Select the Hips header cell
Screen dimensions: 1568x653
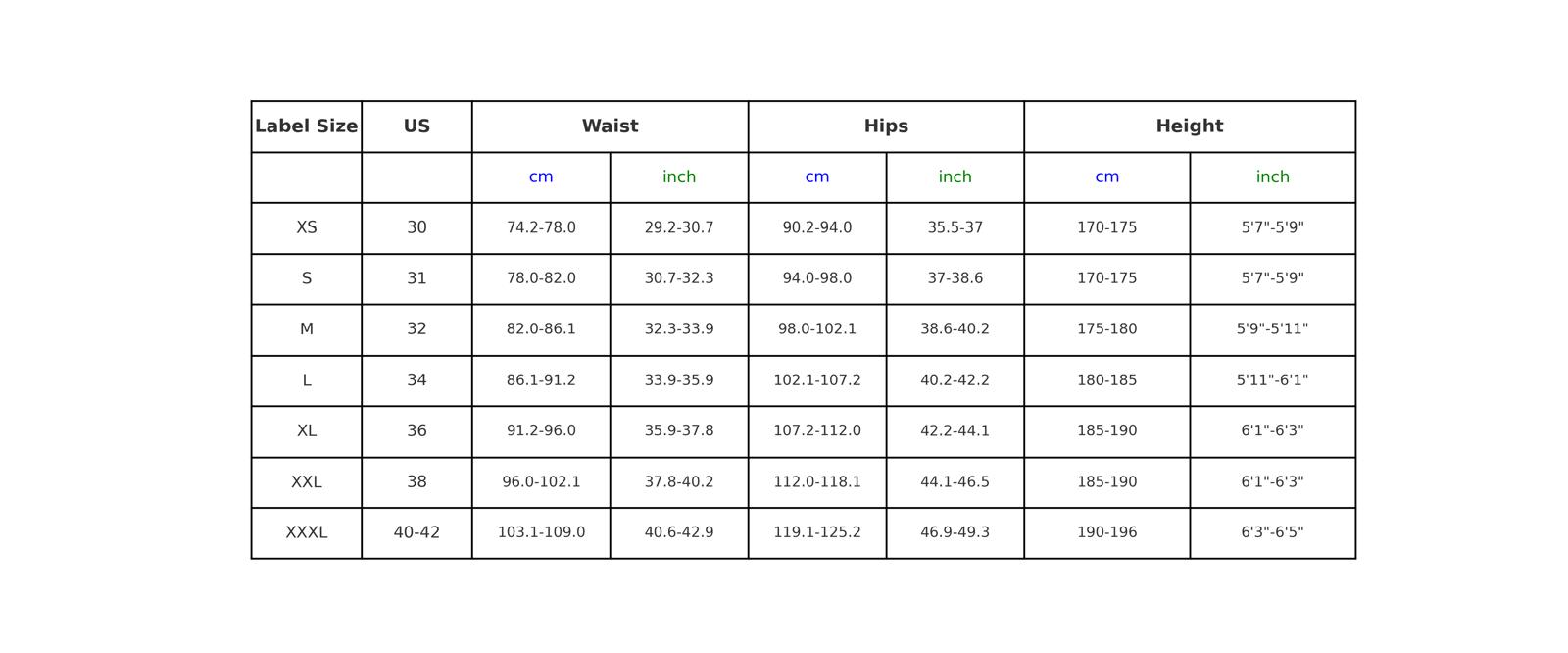pyautogui.click(x=886, y=126)
